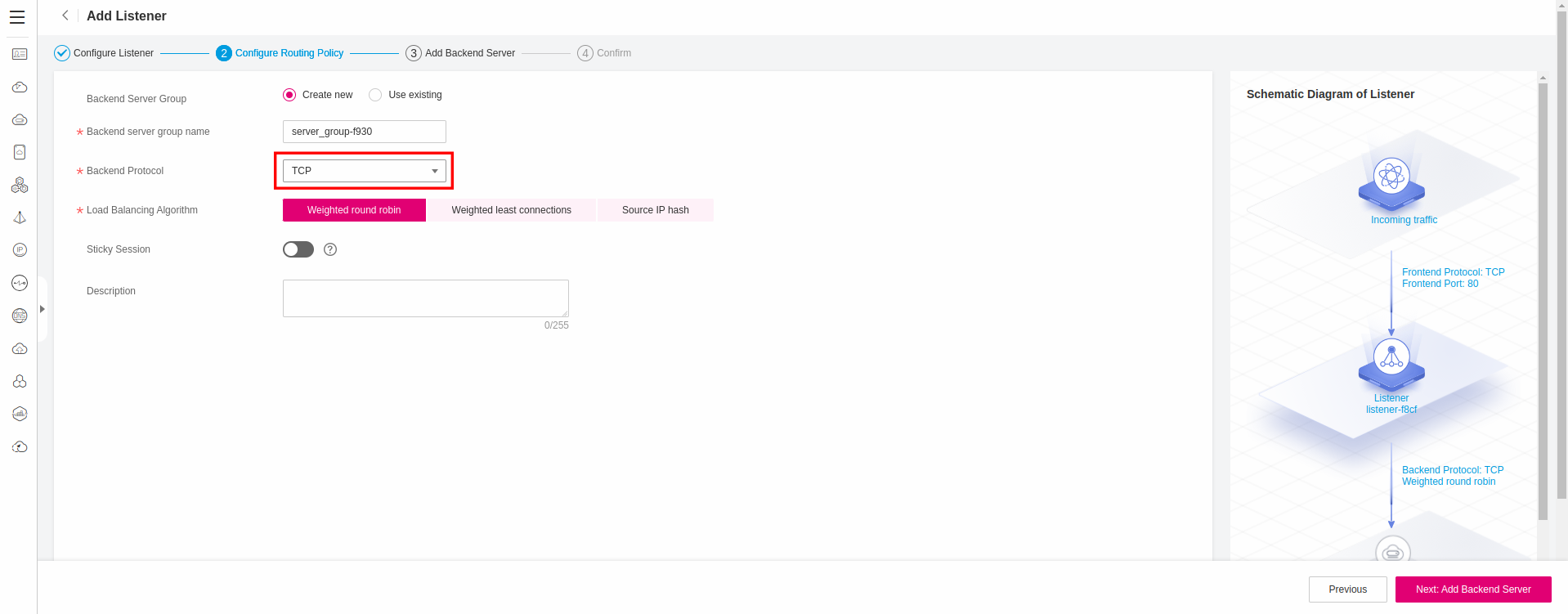Select the Use existing radio button
Image resolution: width=1568 pixels, height=614 pixels.
(375, 95)
